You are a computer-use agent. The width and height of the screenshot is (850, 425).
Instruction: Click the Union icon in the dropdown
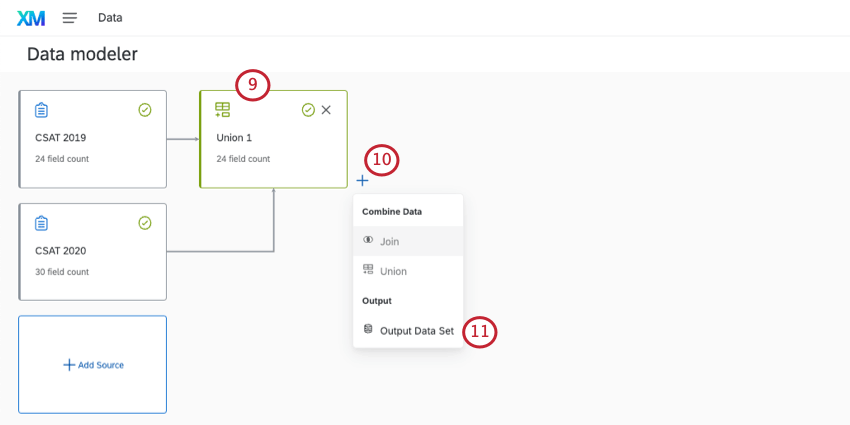pos(368,270)
